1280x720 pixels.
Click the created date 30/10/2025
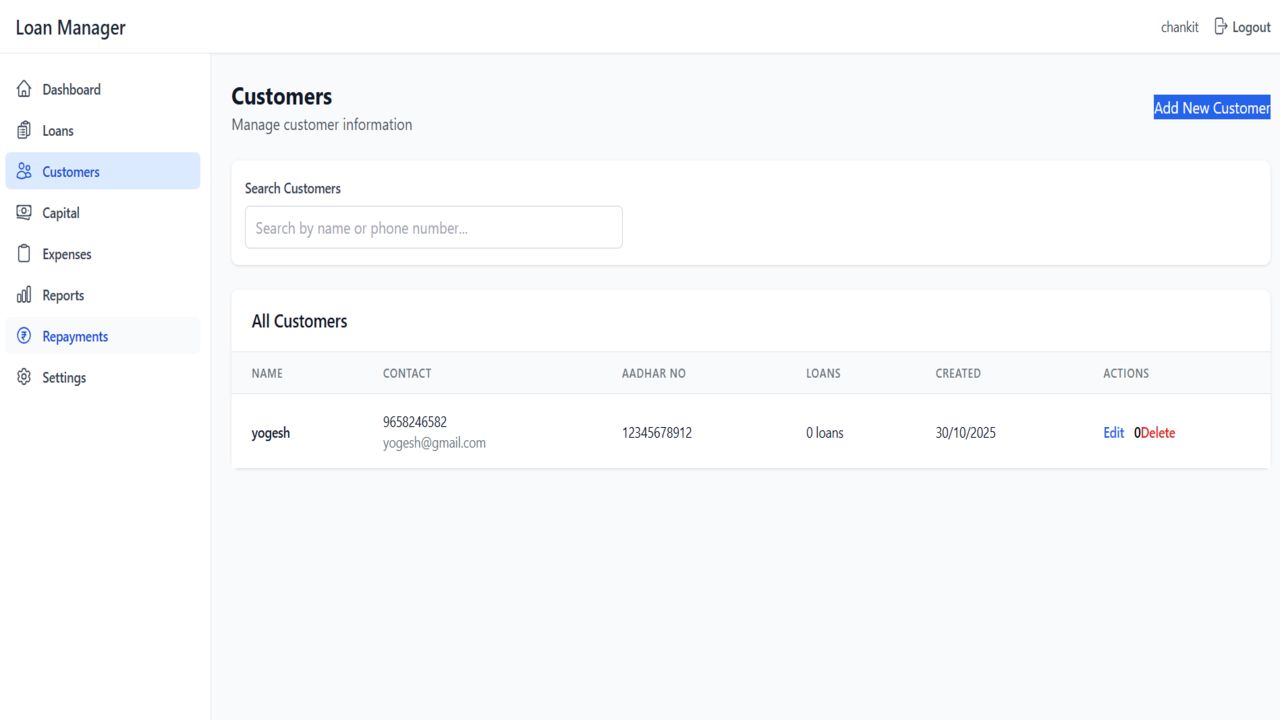pyautogui.click(x=966, y=433)
